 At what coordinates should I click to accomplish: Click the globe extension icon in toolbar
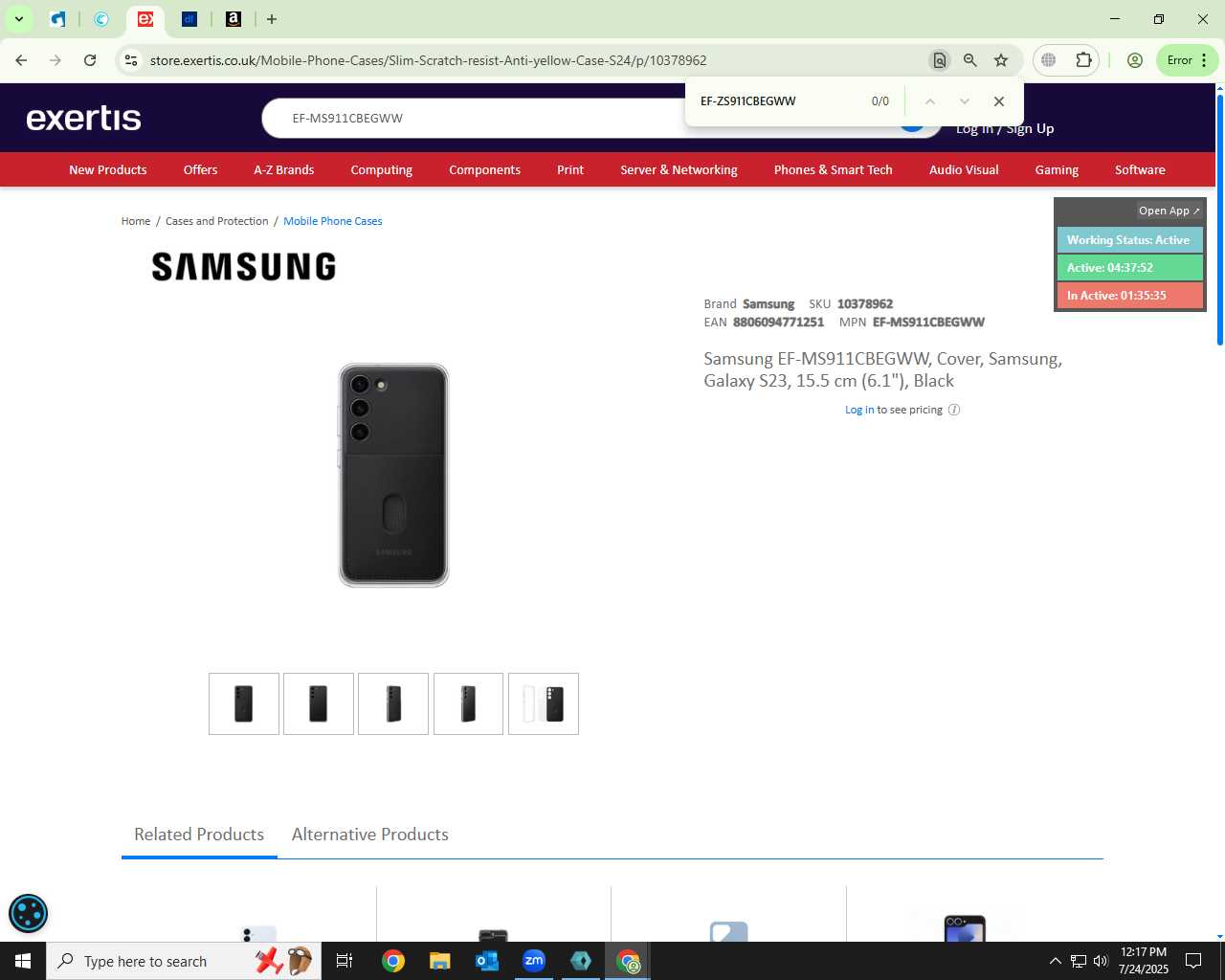1049,60
